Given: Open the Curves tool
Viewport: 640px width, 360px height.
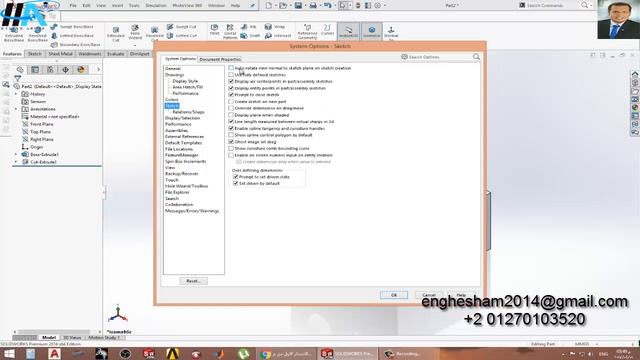Looking at the screenshot, I should click(x=327, y=30).
